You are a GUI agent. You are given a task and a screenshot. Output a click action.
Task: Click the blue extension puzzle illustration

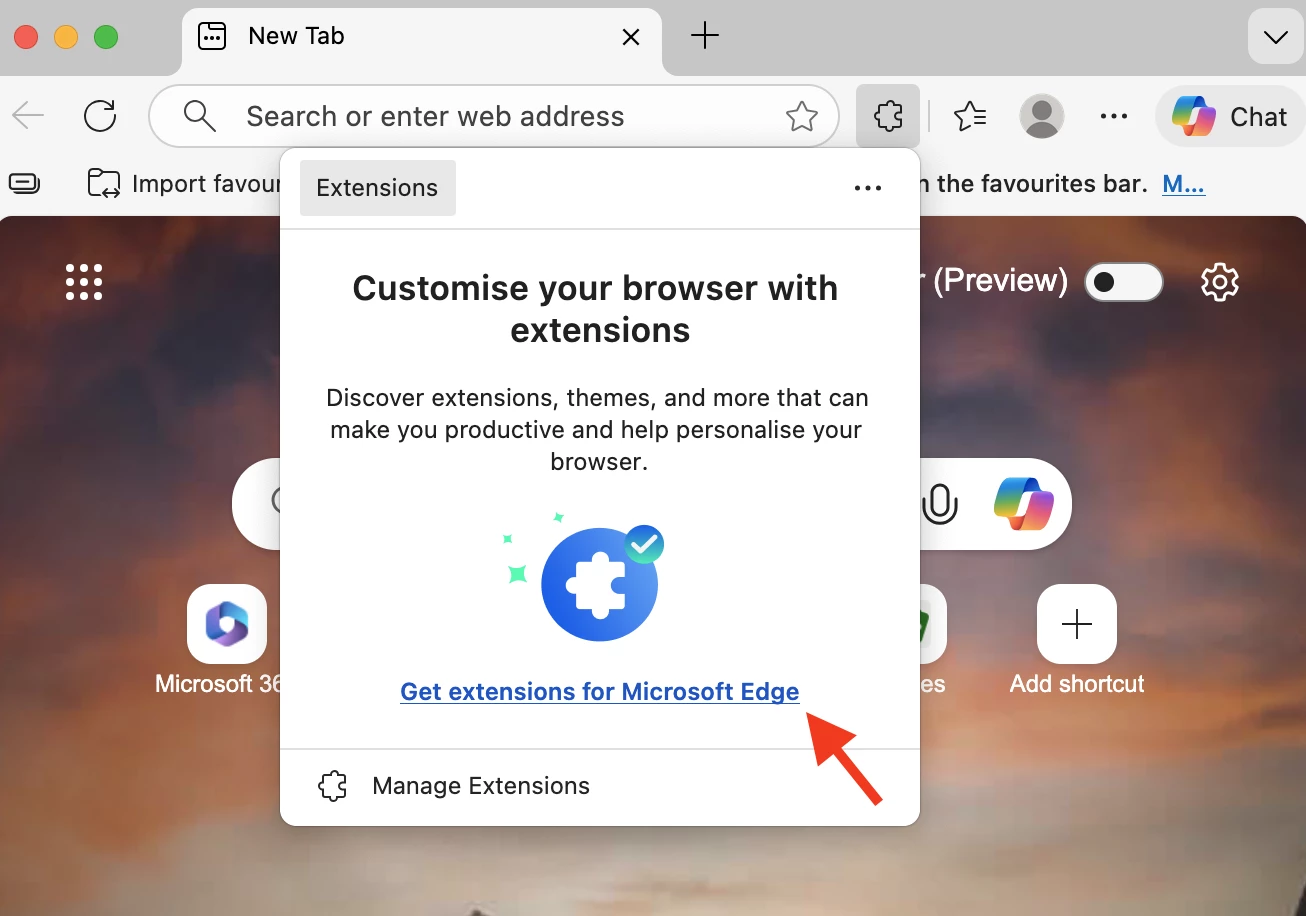tap(600, 584)
